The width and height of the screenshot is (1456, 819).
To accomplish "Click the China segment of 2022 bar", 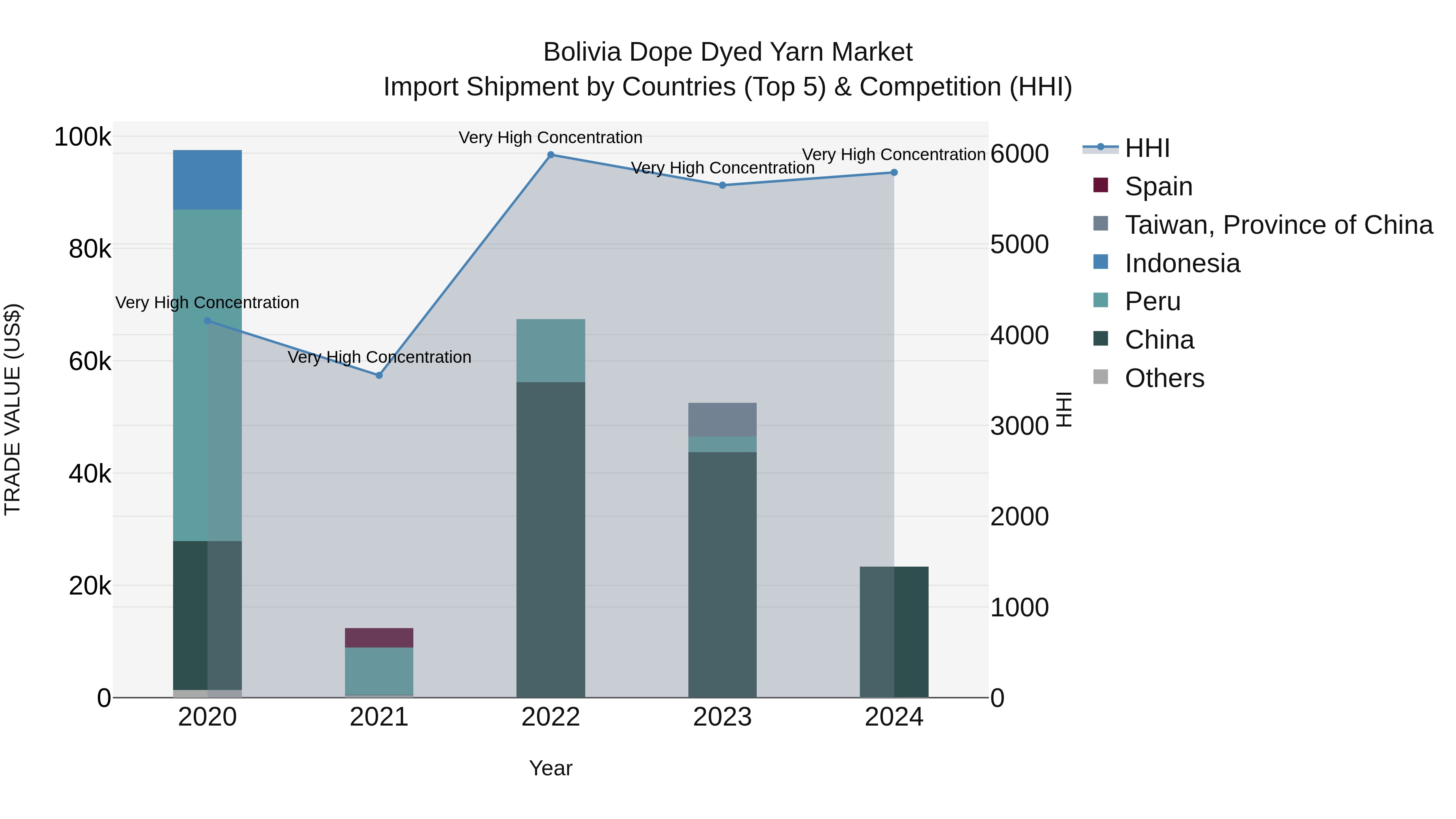I will coord(550,540).
